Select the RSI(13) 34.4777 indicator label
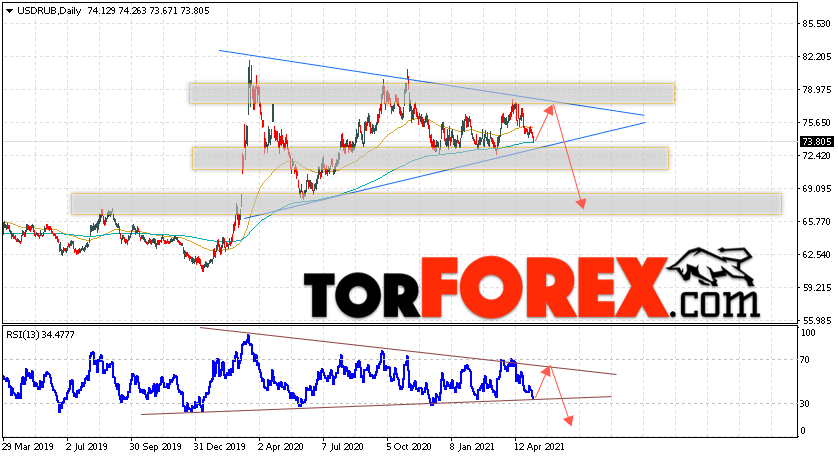The image size is (838, 458). click(41, 335)
